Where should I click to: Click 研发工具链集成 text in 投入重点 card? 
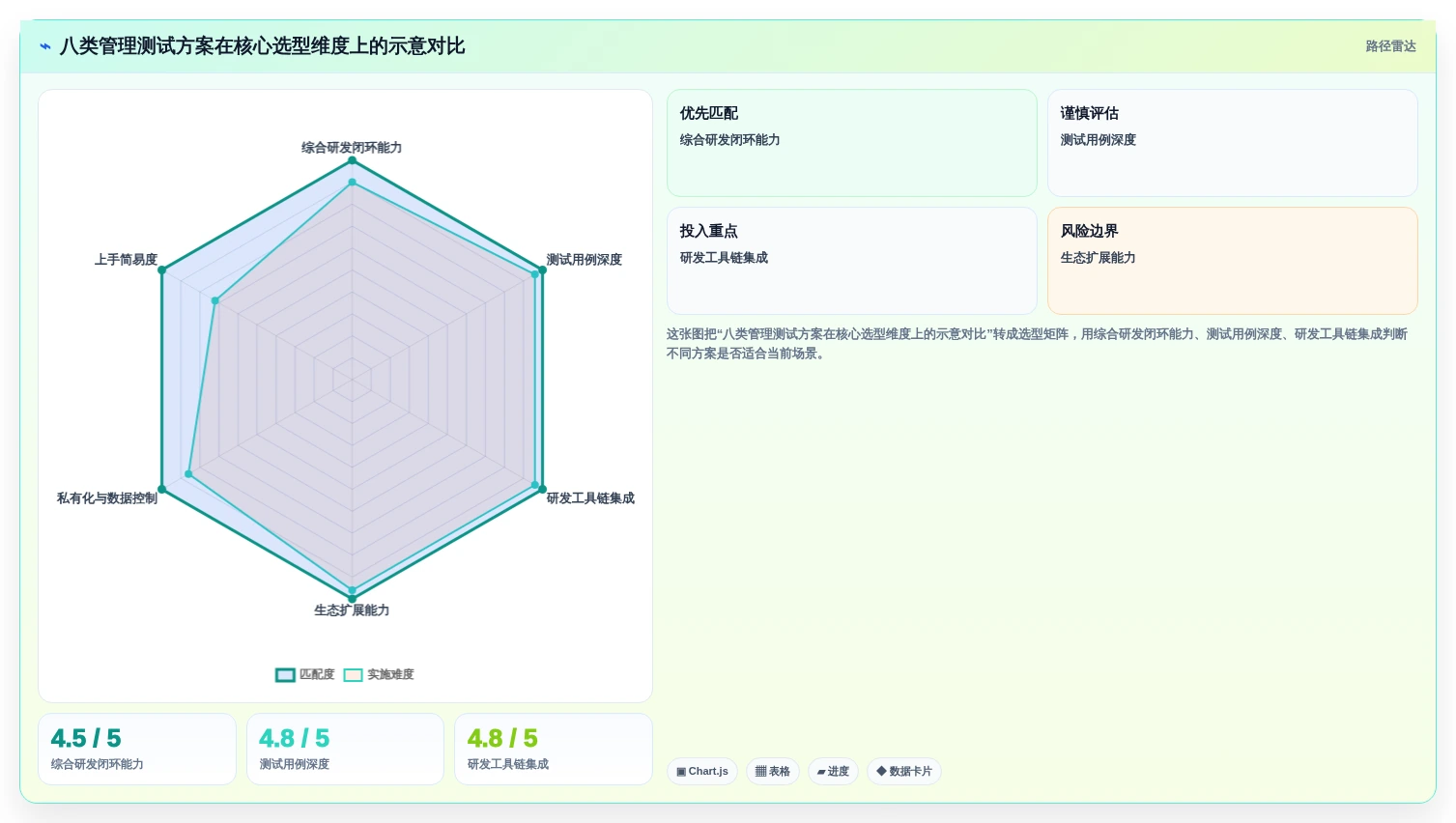click(x=724, y=258)
